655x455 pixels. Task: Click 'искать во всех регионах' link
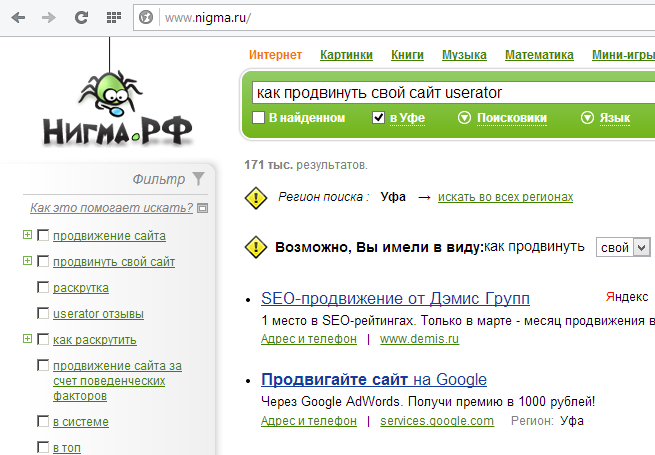[505, 197]
